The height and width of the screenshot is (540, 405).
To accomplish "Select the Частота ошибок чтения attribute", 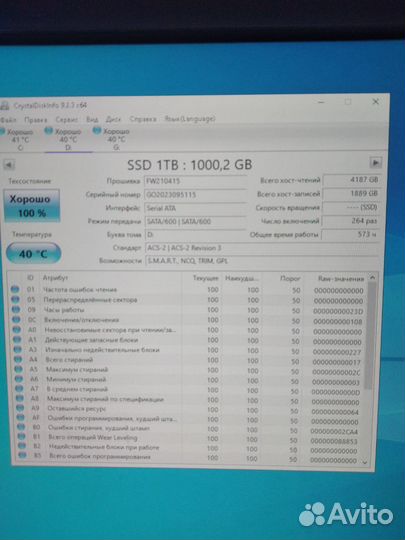I will [x=80, y=290].
